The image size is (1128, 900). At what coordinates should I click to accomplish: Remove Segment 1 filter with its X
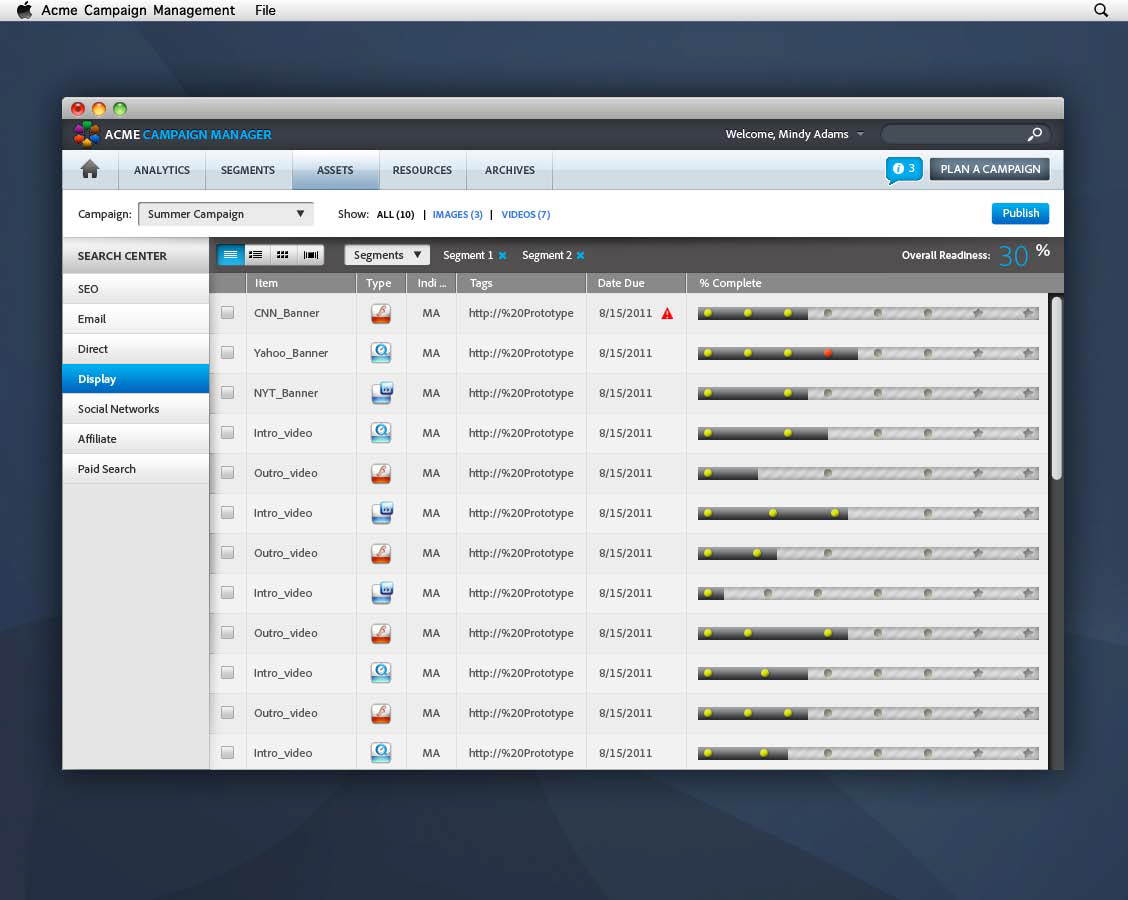pos(503,255)
